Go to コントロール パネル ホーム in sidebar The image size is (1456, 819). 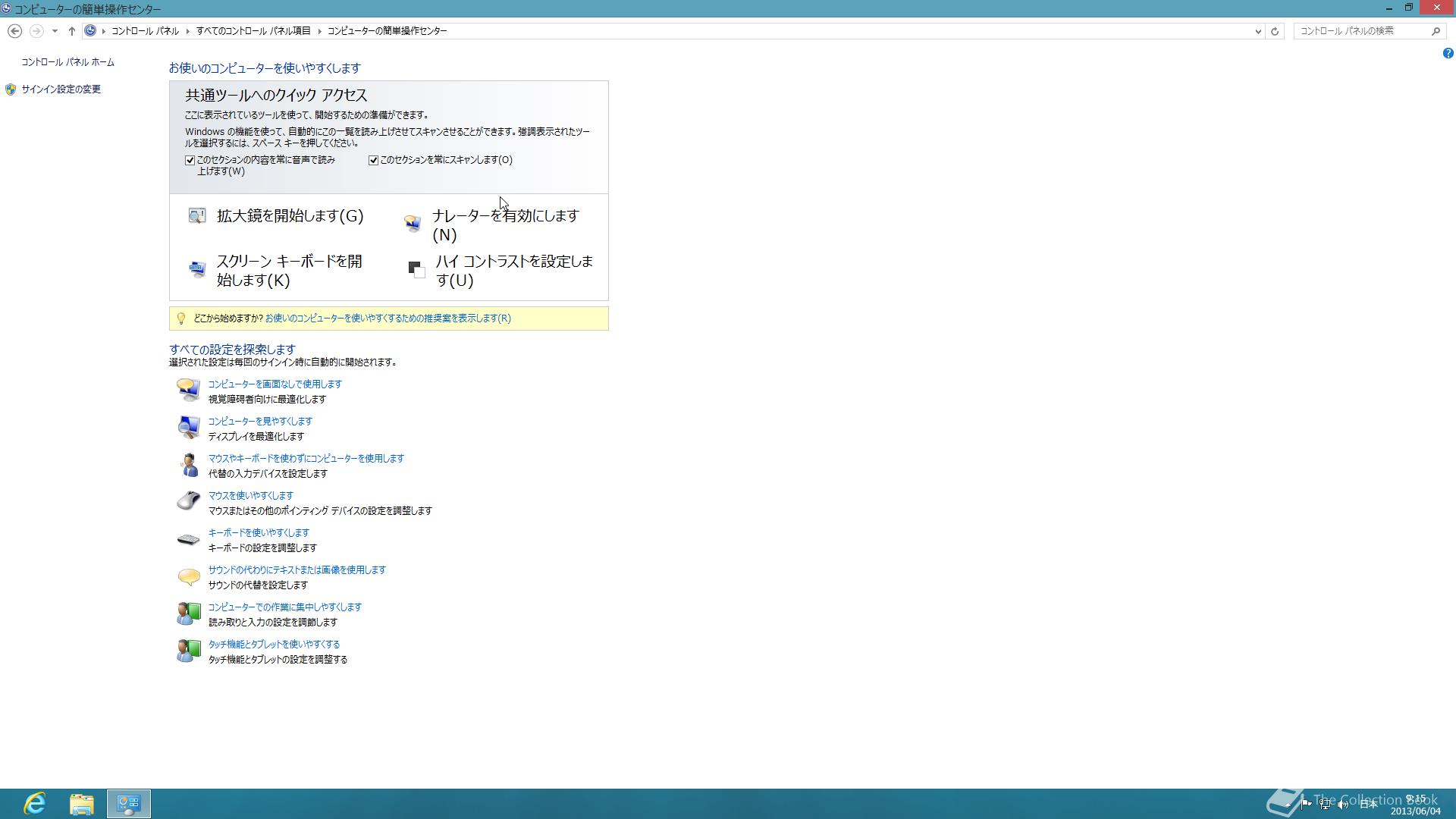[67, 62]
